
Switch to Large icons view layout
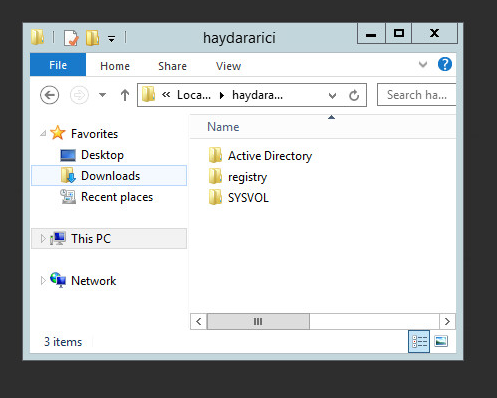click(x=441, y=341)
